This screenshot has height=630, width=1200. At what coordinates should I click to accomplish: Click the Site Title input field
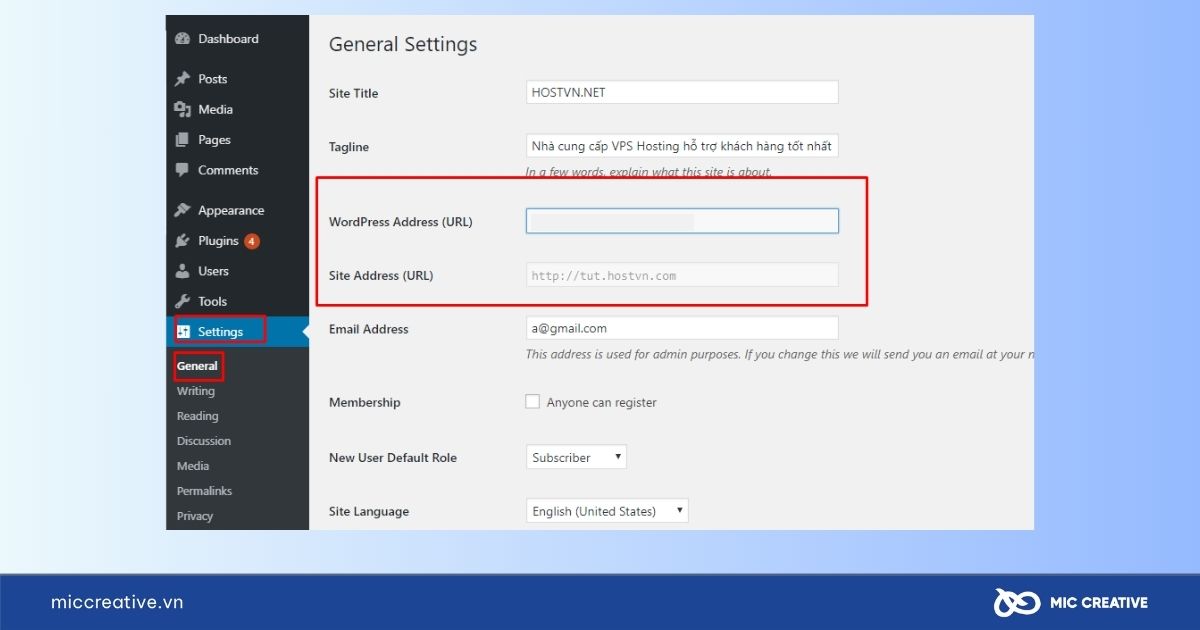tap(682, 92)
